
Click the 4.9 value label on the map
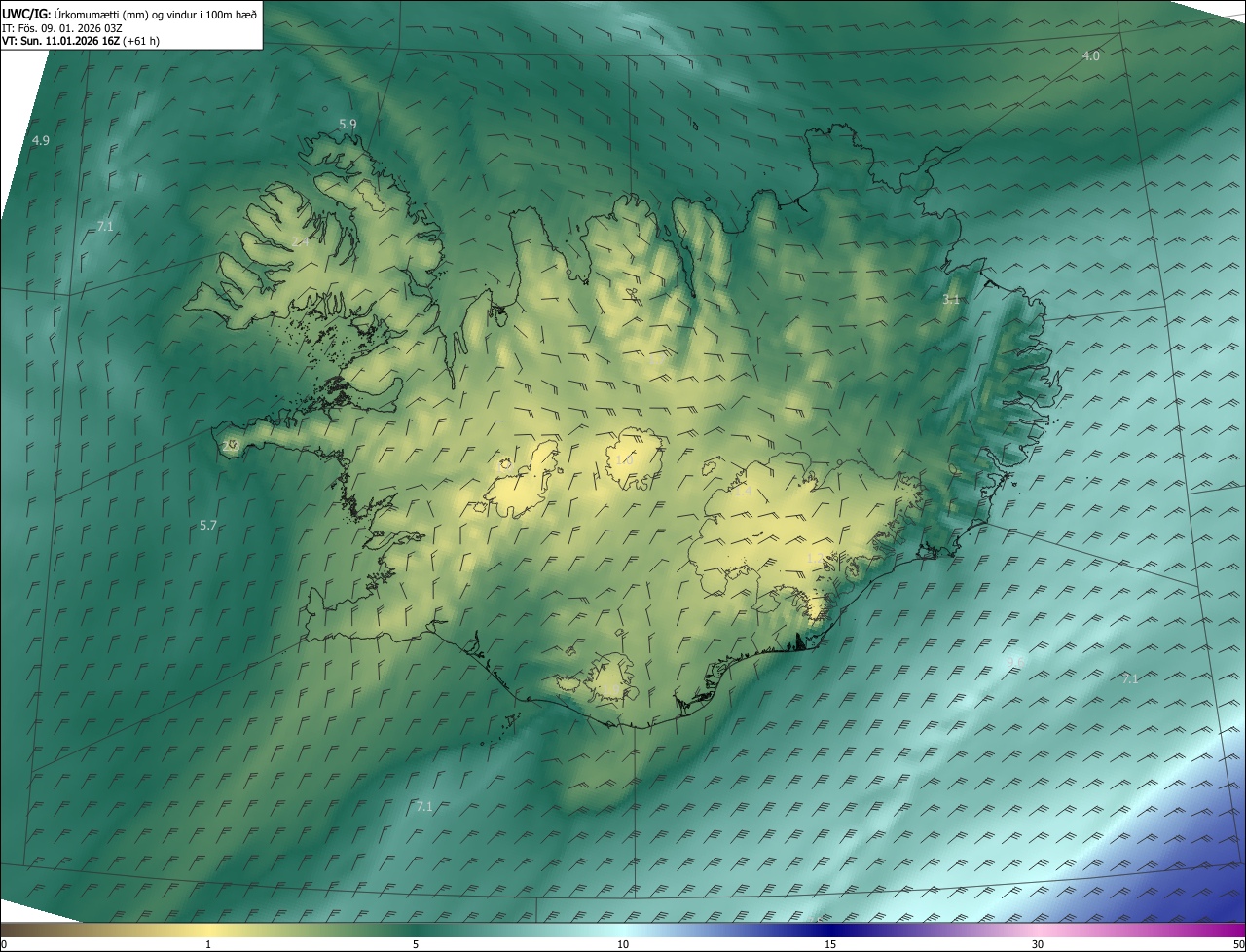(40, 141)
